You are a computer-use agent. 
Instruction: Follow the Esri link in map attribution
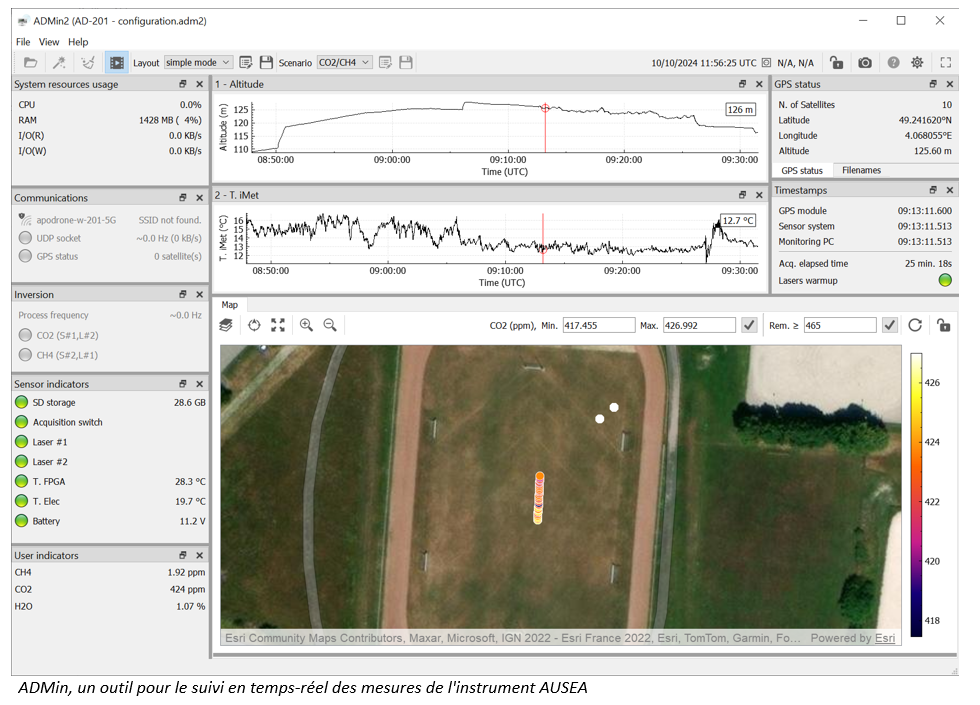pyautogui.click(x=884, y=638)
